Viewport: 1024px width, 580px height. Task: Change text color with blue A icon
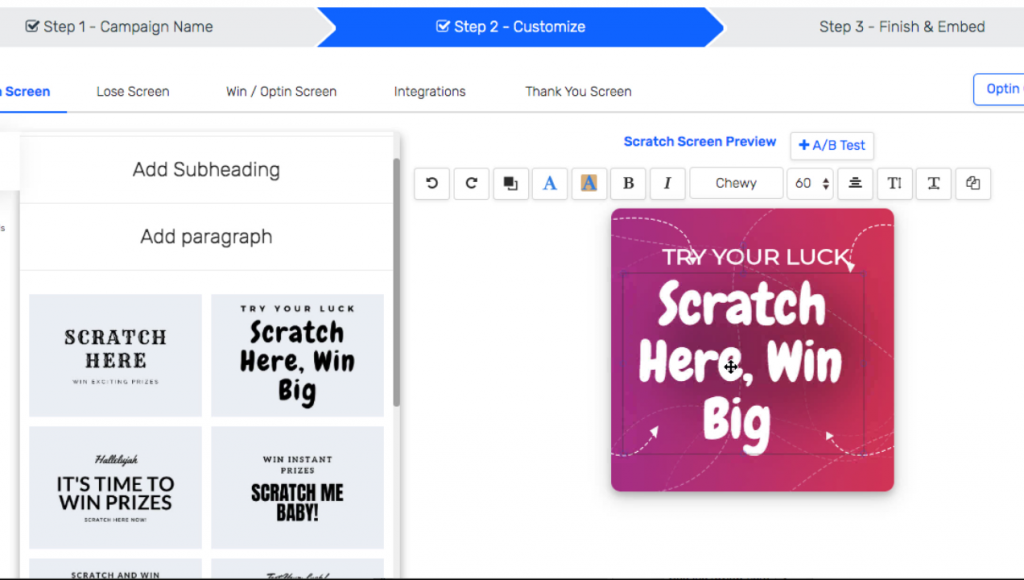coord(549,184)
